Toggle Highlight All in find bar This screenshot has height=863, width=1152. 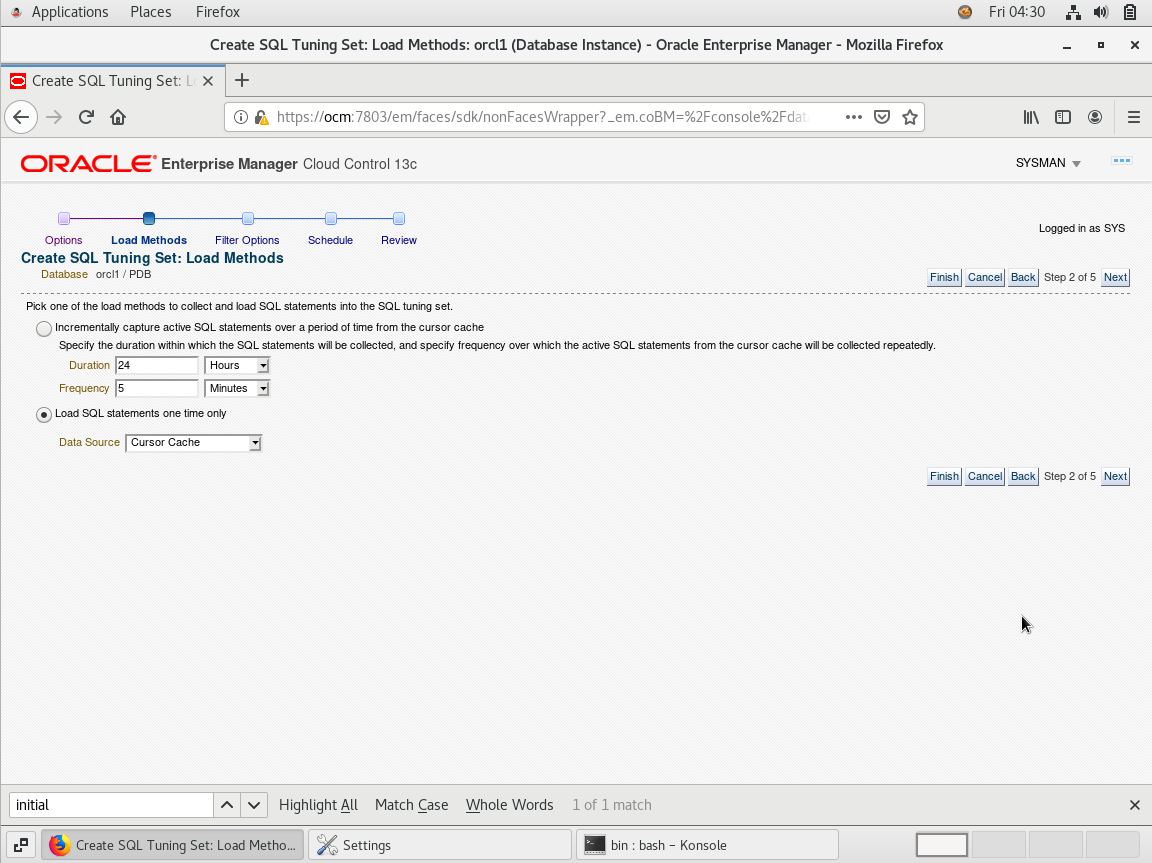pyautogui.click(x=318, y=805)
